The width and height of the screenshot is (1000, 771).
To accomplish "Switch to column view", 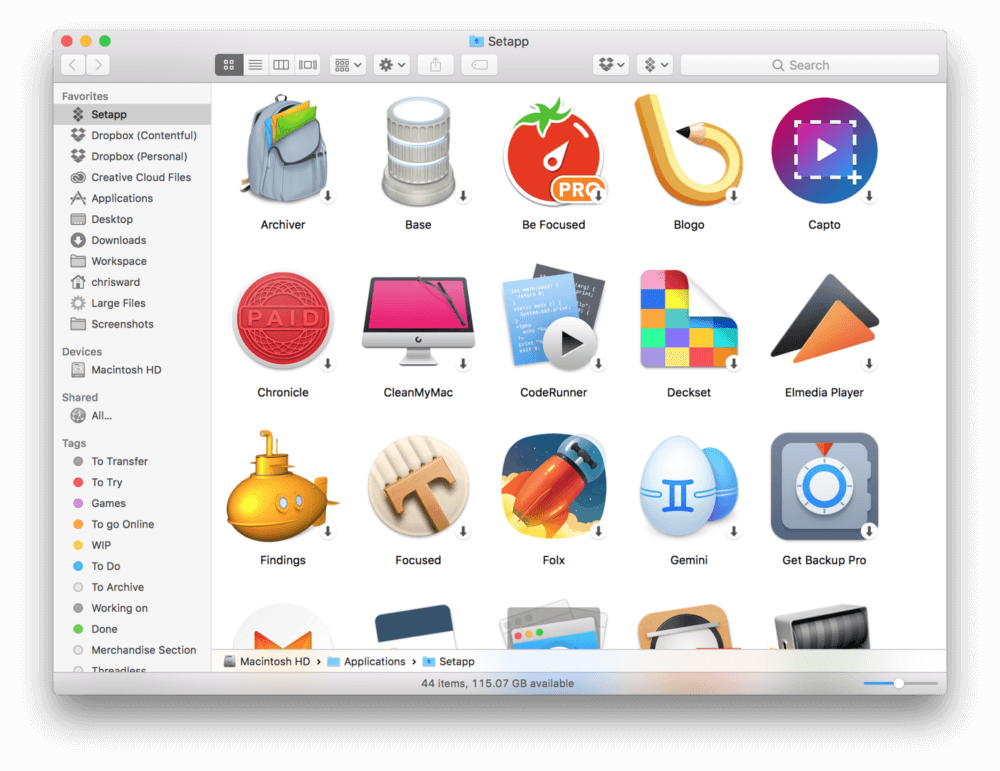I will pos(281,65).
